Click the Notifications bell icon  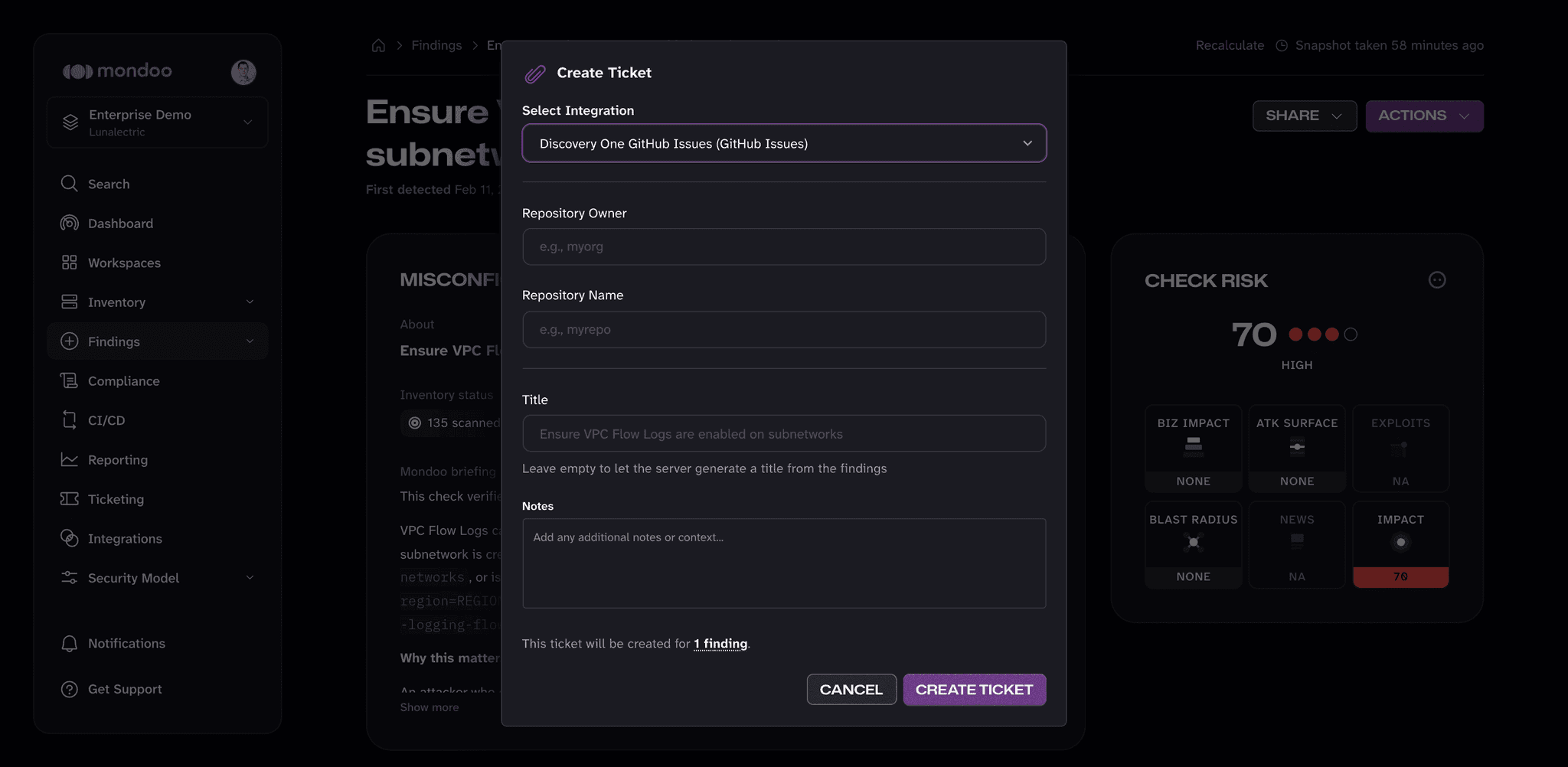[69, 644]
